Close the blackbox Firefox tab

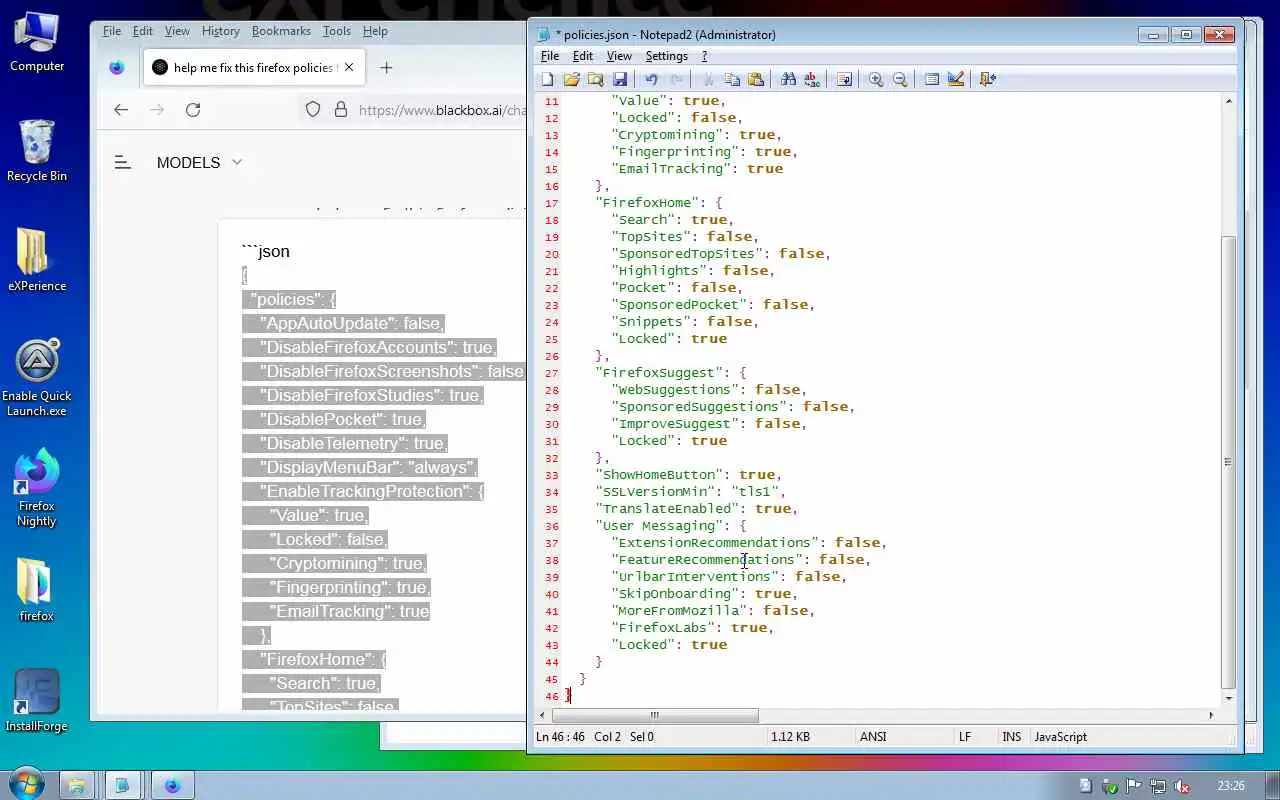click(x=350, y=67)
